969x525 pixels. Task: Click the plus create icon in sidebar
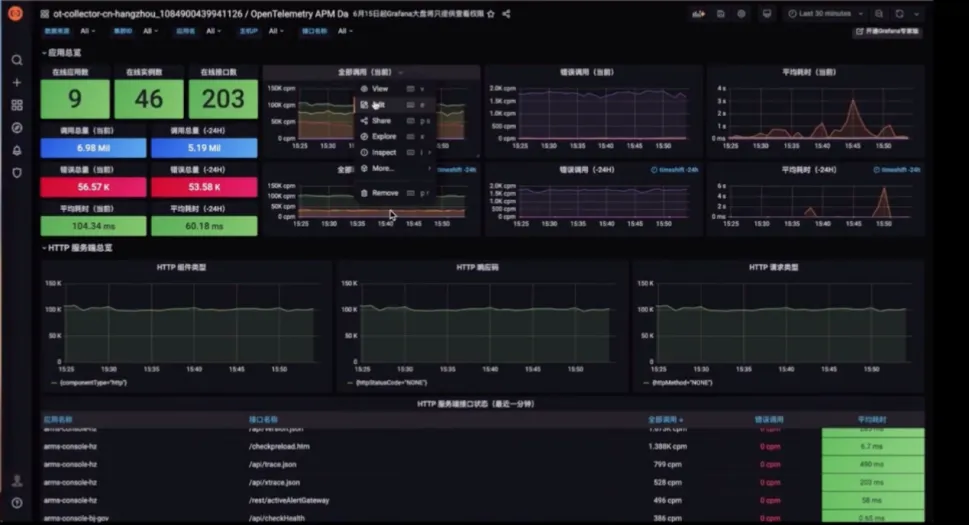pos(17,82)
